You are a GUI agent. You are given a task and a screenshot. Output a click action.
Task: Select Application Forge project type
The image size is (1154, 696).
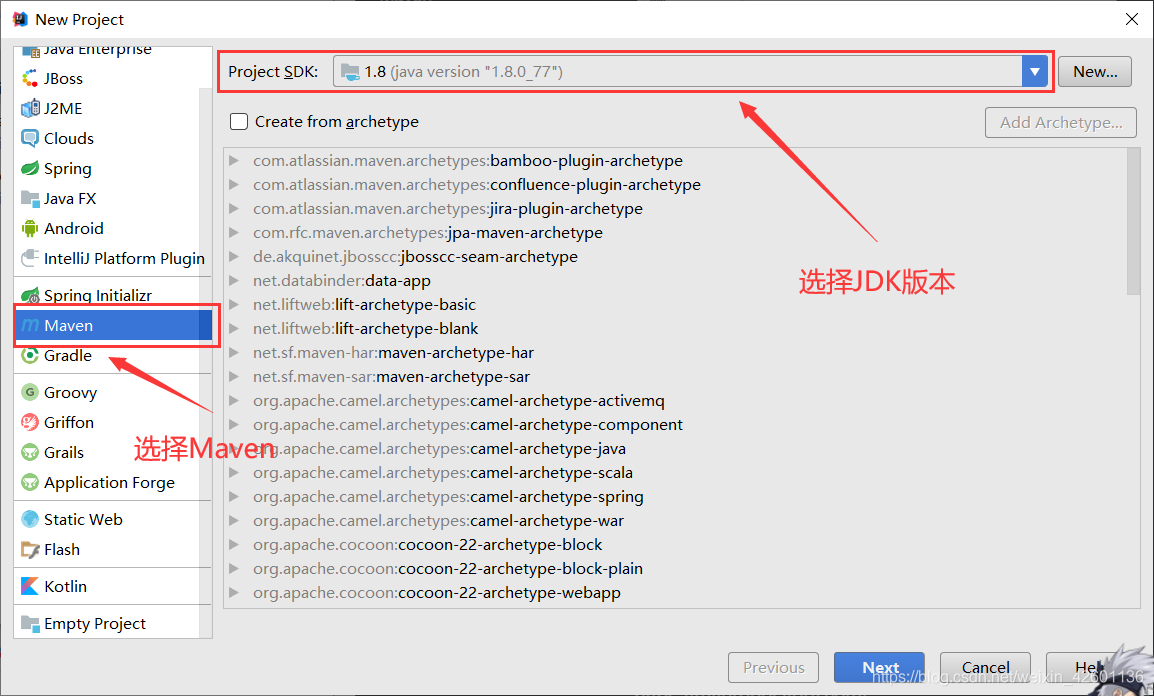pos(110,483)
